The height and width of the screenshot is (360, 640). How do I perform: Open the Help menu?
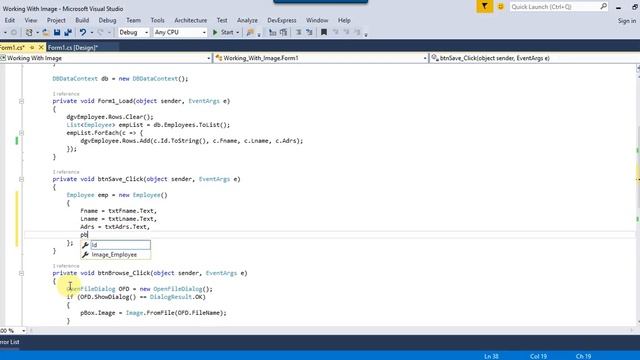click(344, 20)
